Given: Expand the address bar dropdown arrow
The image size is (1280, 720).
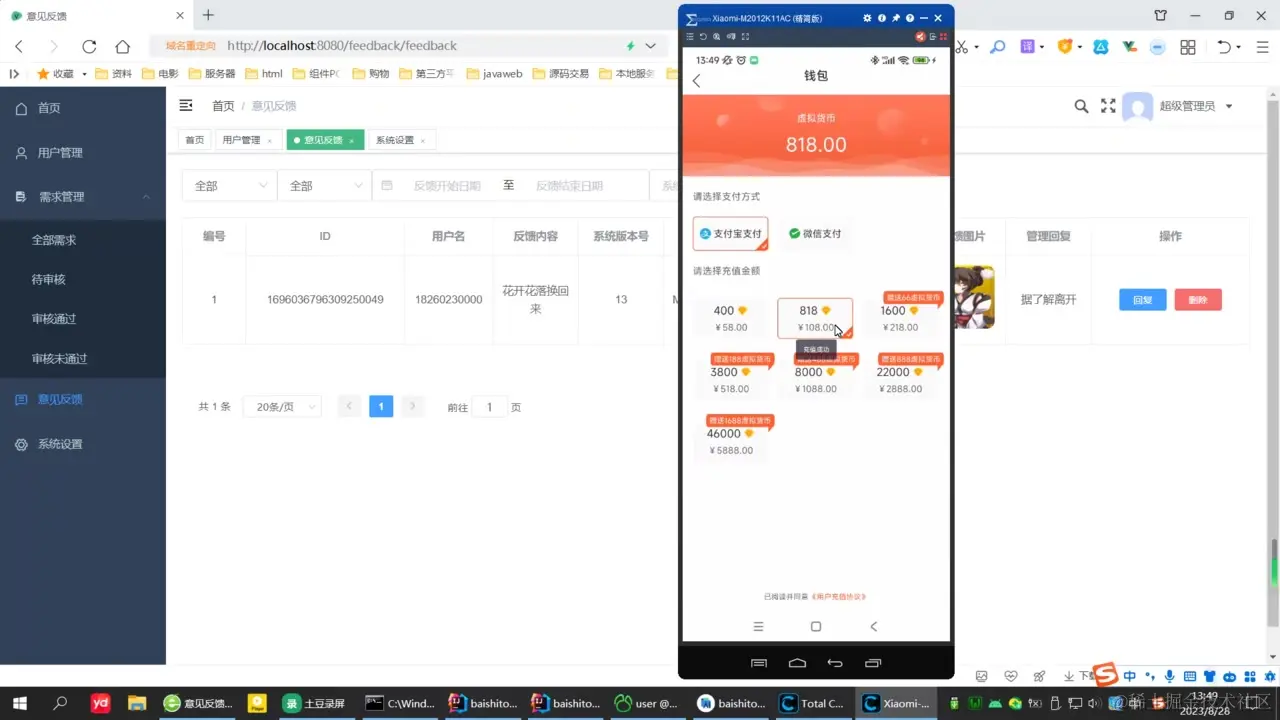Looking at the screenshot, I should (x=651, y=46).
